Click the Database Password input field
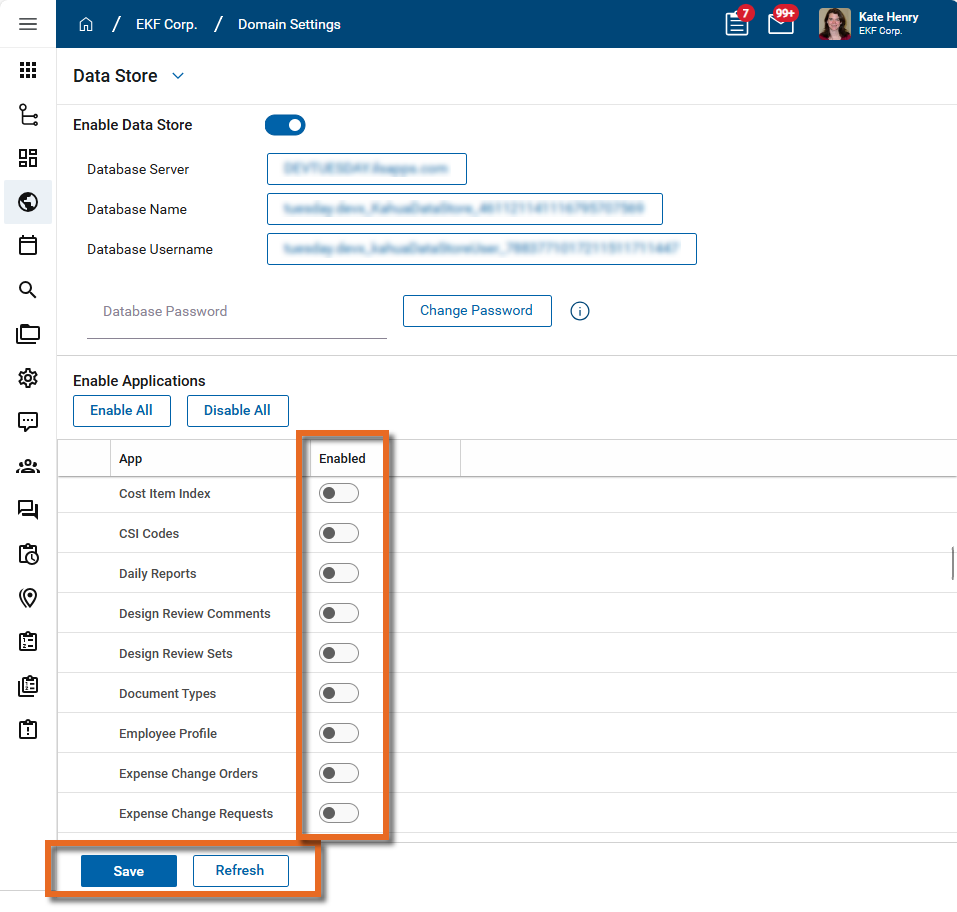This screenshot has width=957, height=912. pyautogui.click(x=236, y=312)
